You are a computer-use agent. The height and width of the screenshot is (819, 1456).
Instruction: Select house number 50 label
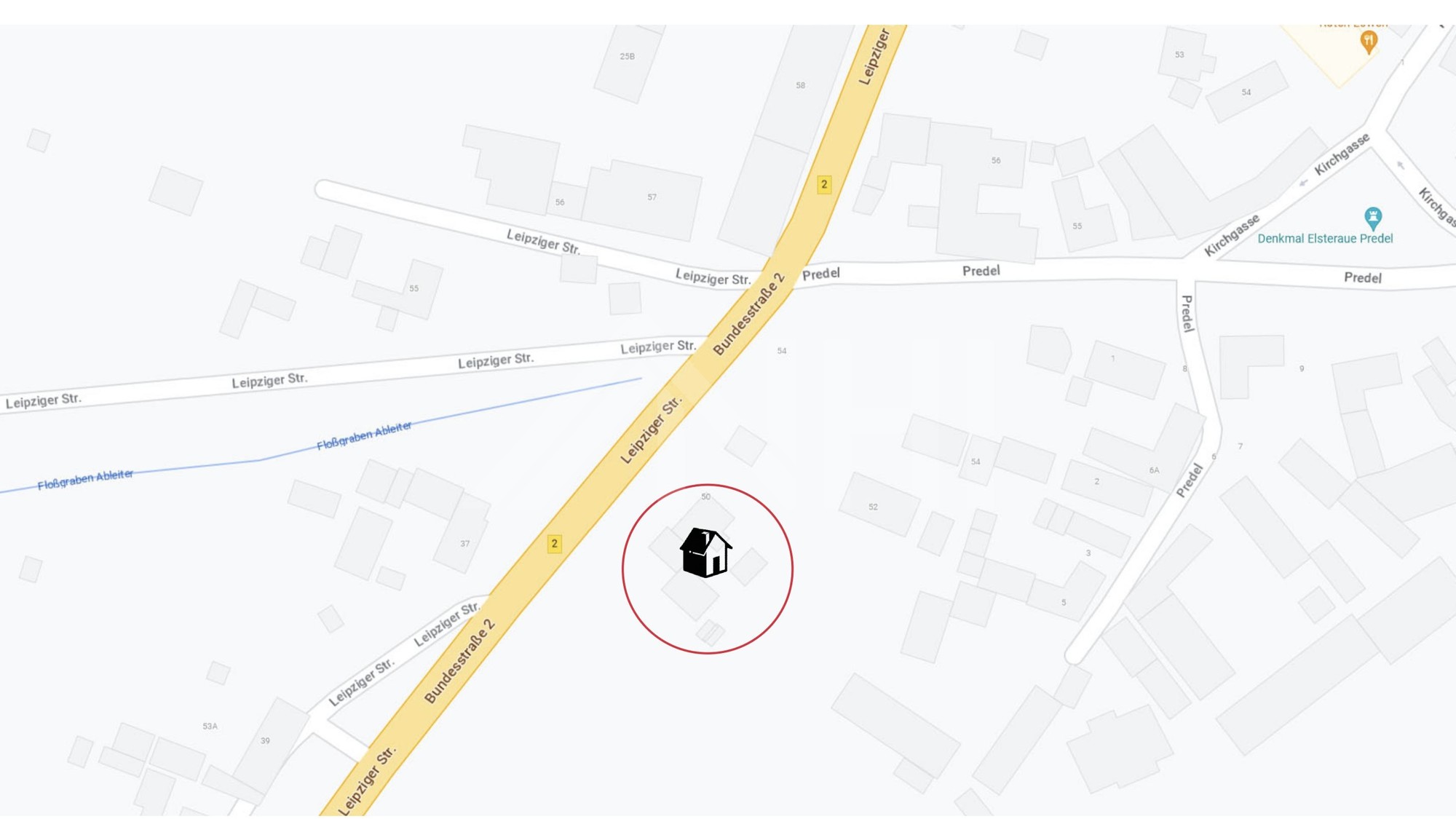(x=705, y=496)
